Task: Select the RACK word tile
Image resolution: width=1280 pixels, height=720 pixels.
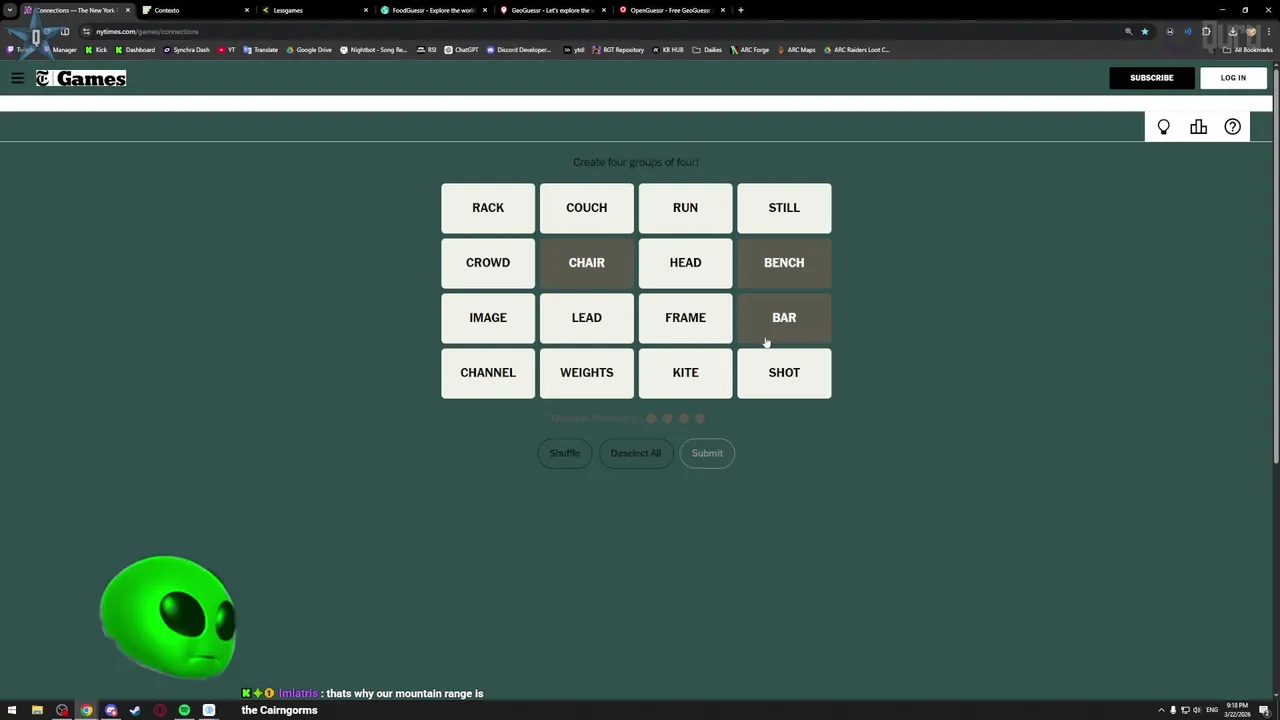Action: [x=488, y=208]
